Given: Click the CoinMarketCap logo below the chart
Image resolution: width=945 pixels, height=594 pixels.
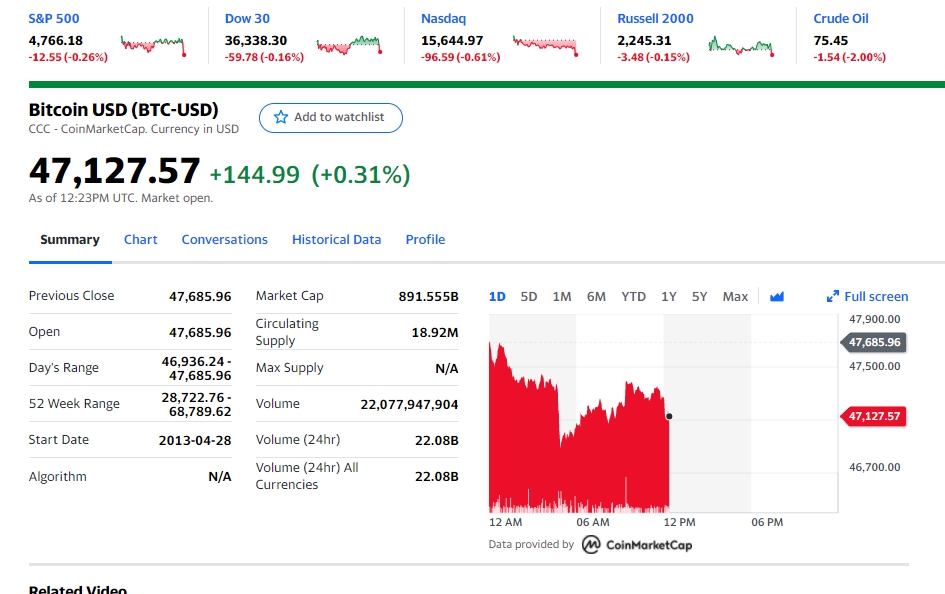Looking at the screenshot, I should point(637,545).
